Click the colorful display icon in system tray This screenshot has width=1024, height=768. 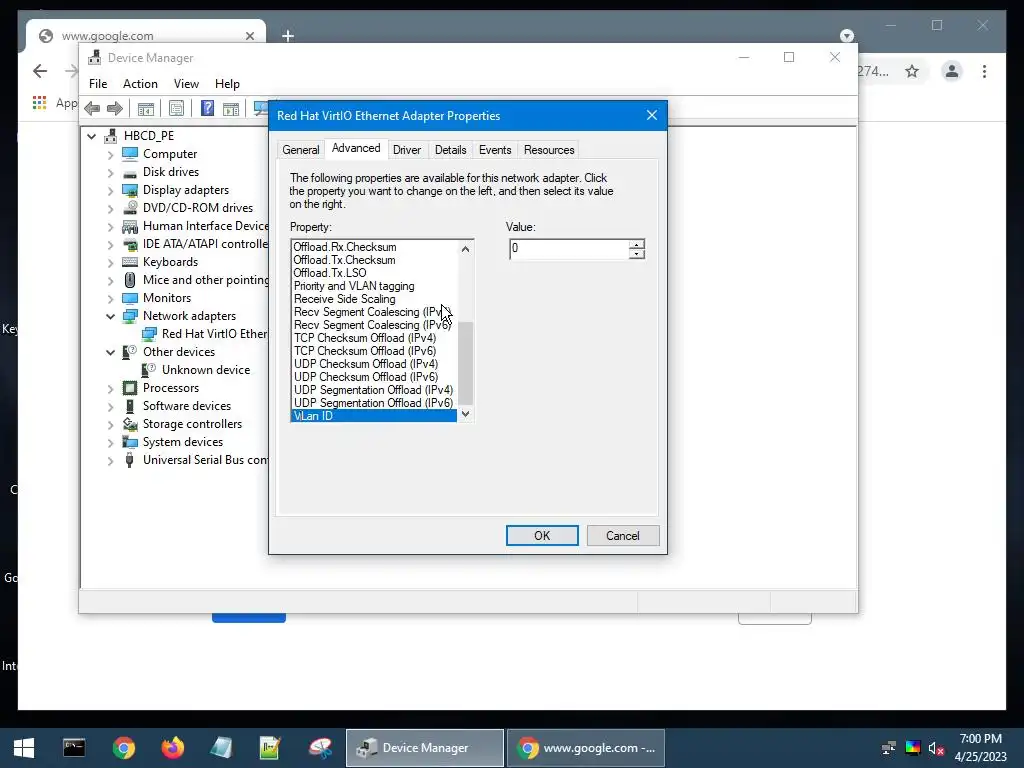pos(912,748)
